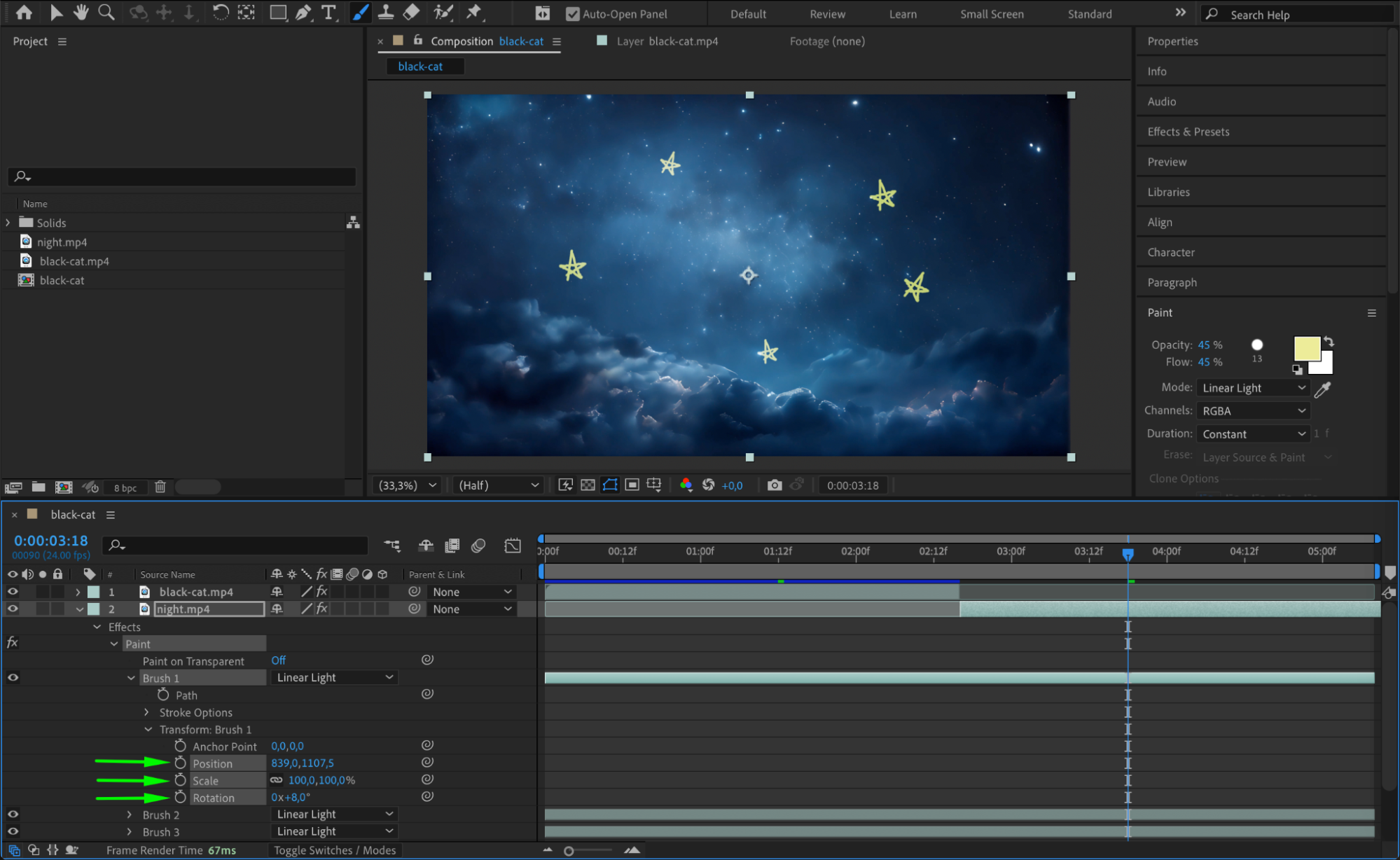
Task: Click the Puppet Pin tool
Action: click(x=474, y=13)
